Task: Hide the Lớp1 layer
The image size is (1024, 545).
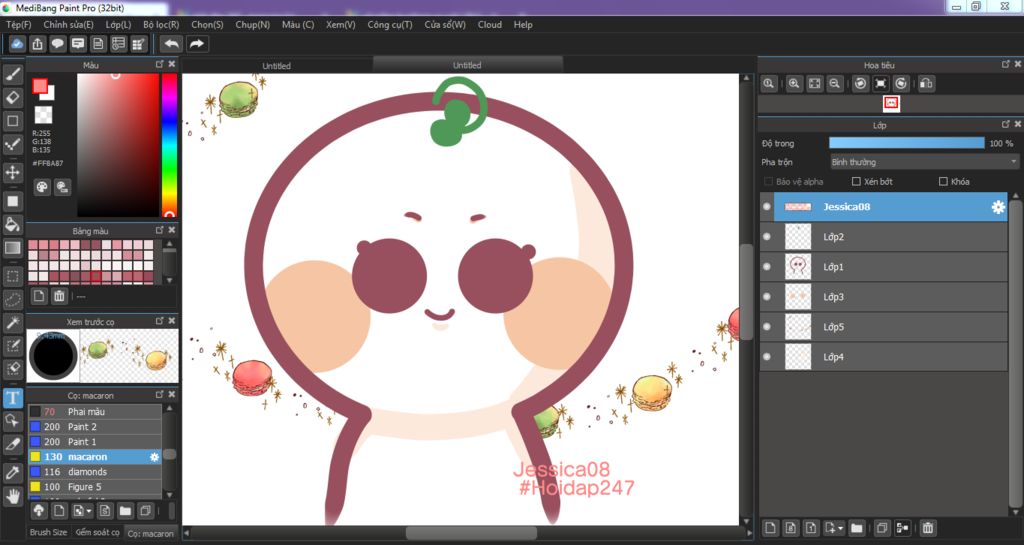Action: [767, 267]
